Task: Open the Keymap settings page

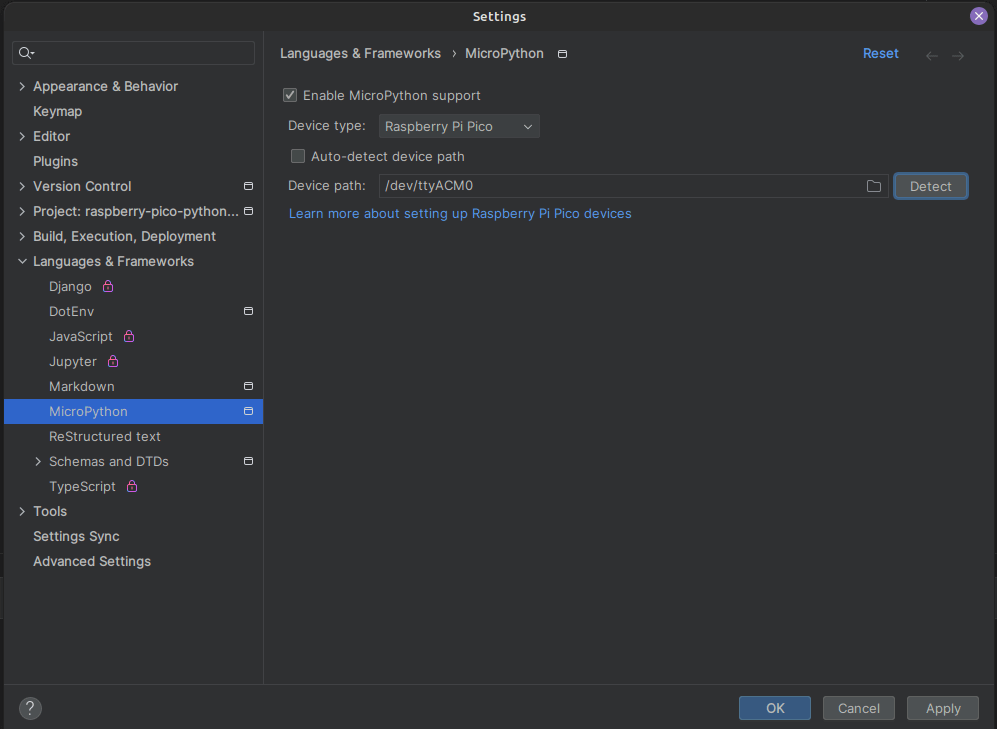Action: tap(57, 111)
